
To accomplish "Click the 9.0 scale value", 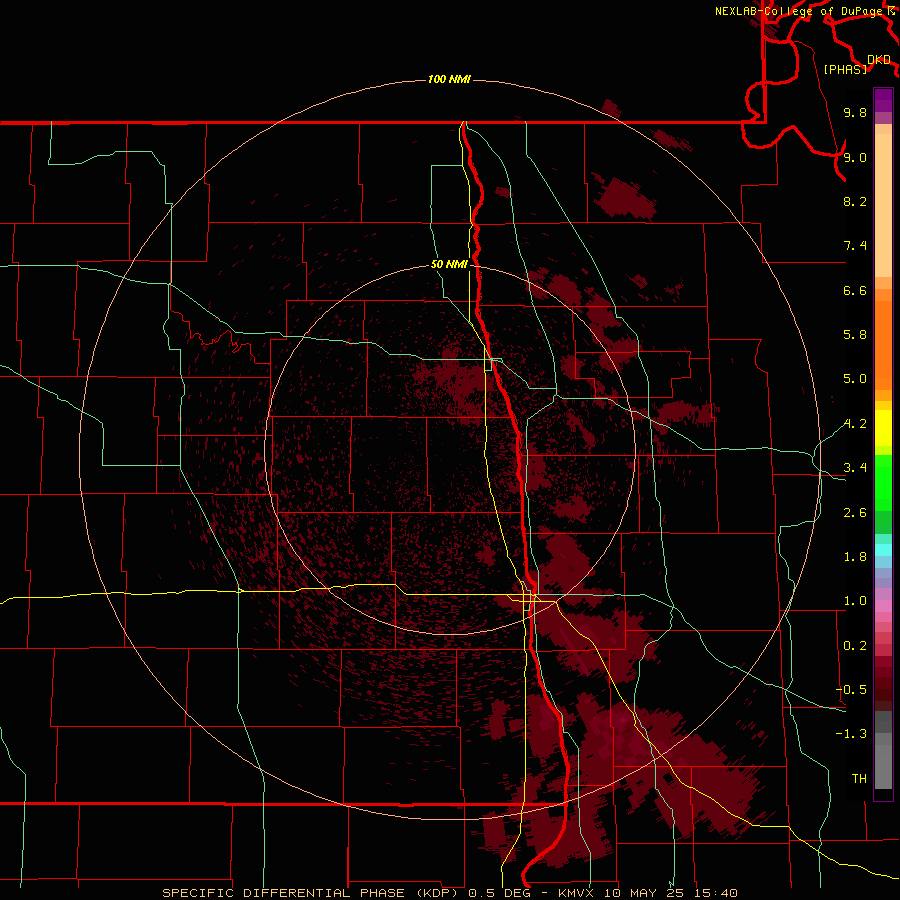I will click(x=855, y=157).
